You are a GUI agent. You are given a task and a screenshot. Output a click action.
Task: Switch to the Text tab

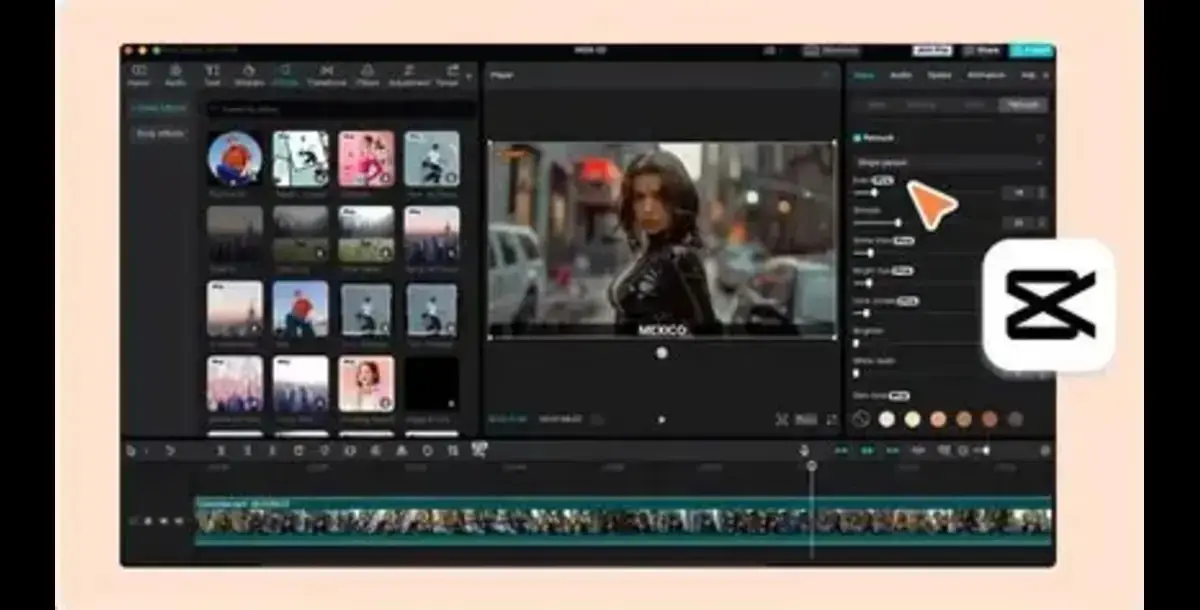[212, 76]
